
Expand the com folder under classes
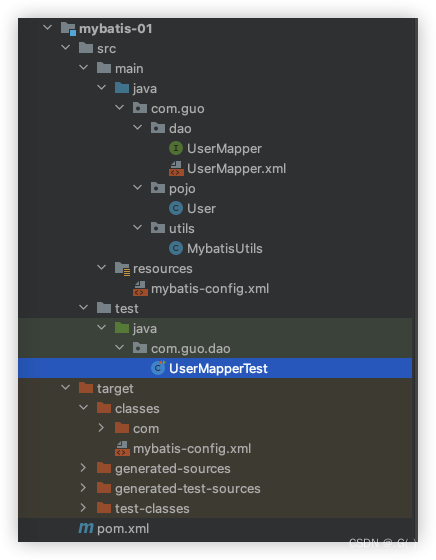pos(101,428)
